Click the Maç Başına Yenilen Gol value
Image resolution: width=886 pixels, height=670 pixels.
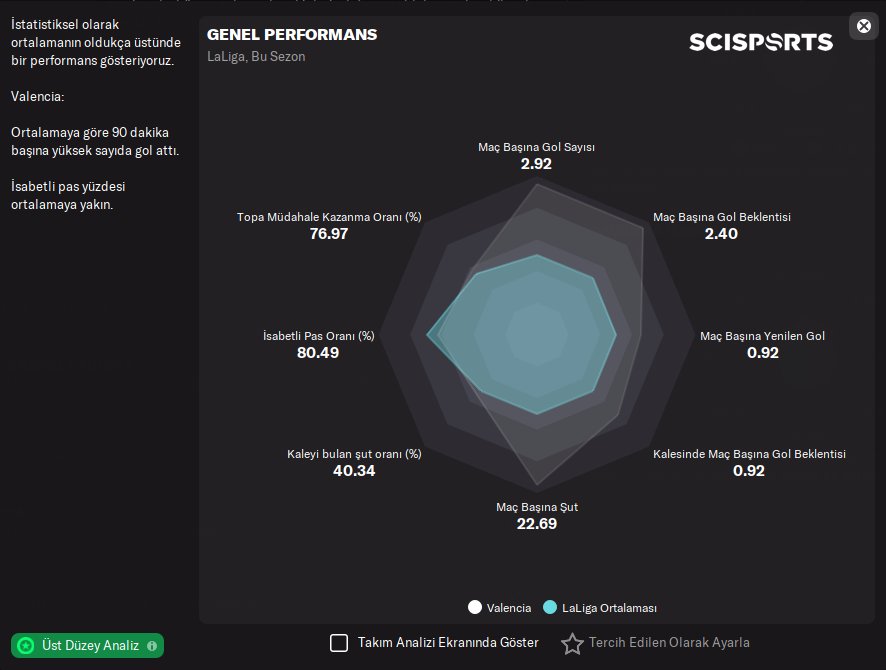click(763, 352)
